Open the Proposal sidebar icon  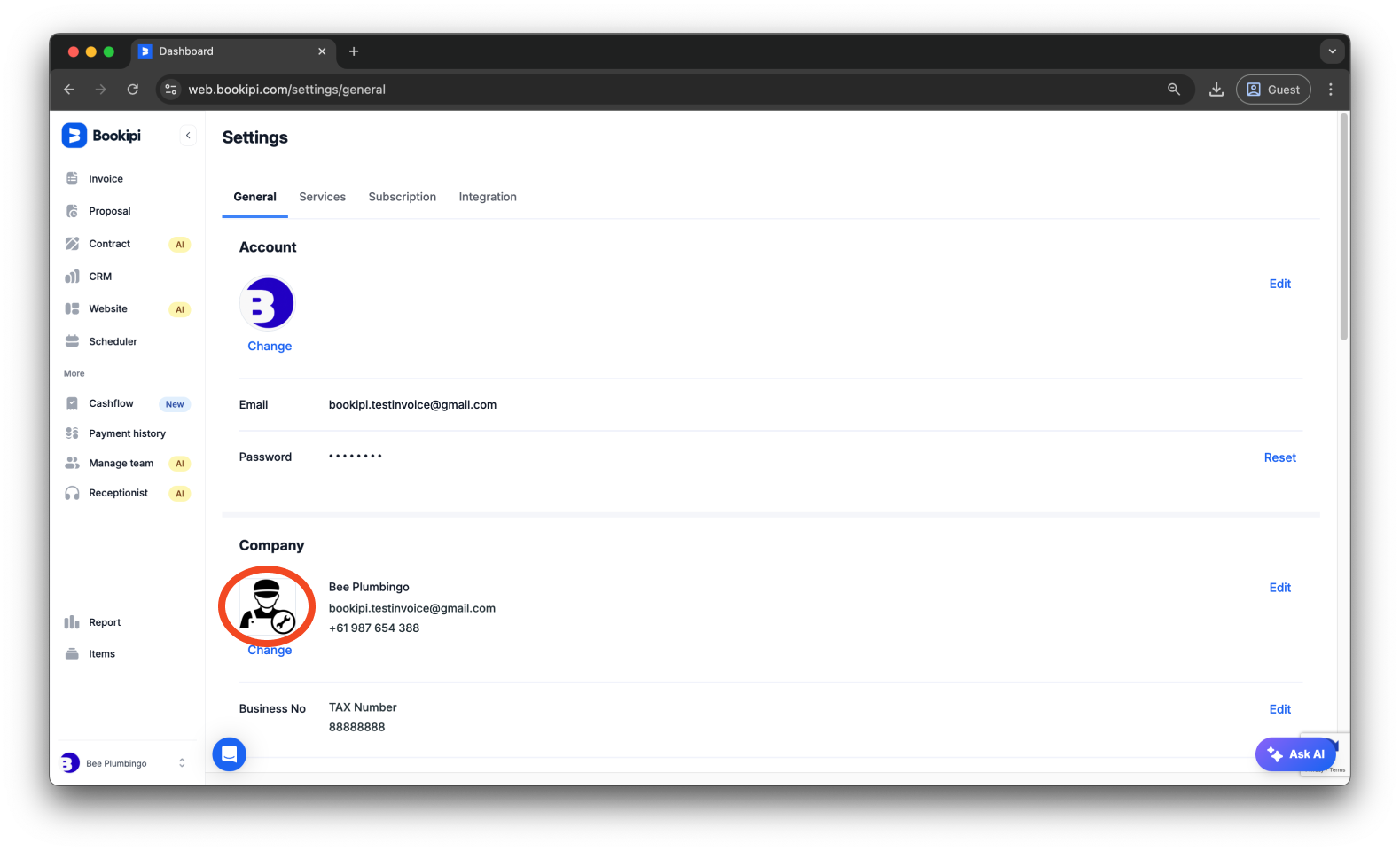(x=72, y=211)
